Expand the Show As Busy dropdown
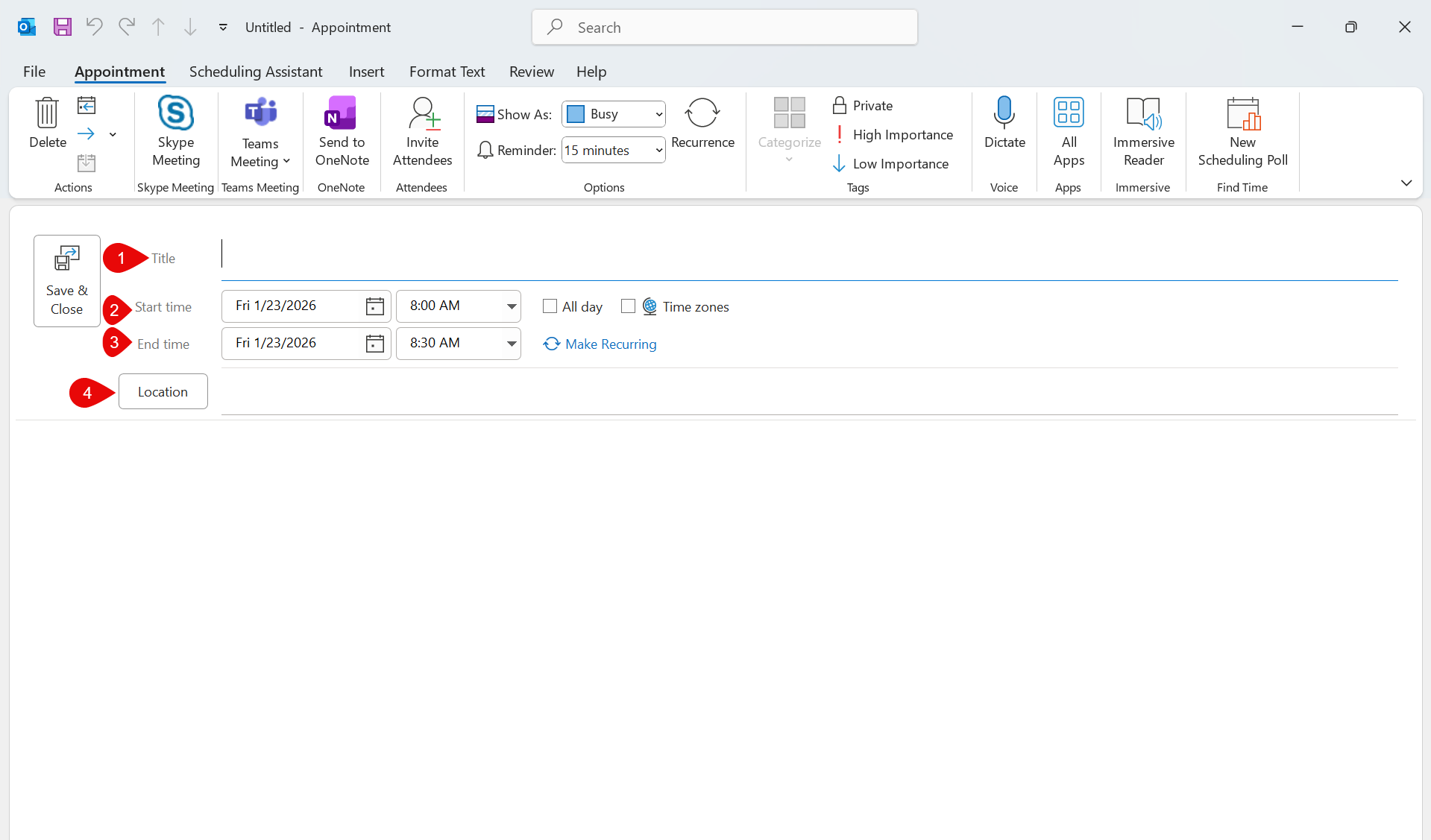This screenshot has width=1431, height=840. tap(658, 114)
